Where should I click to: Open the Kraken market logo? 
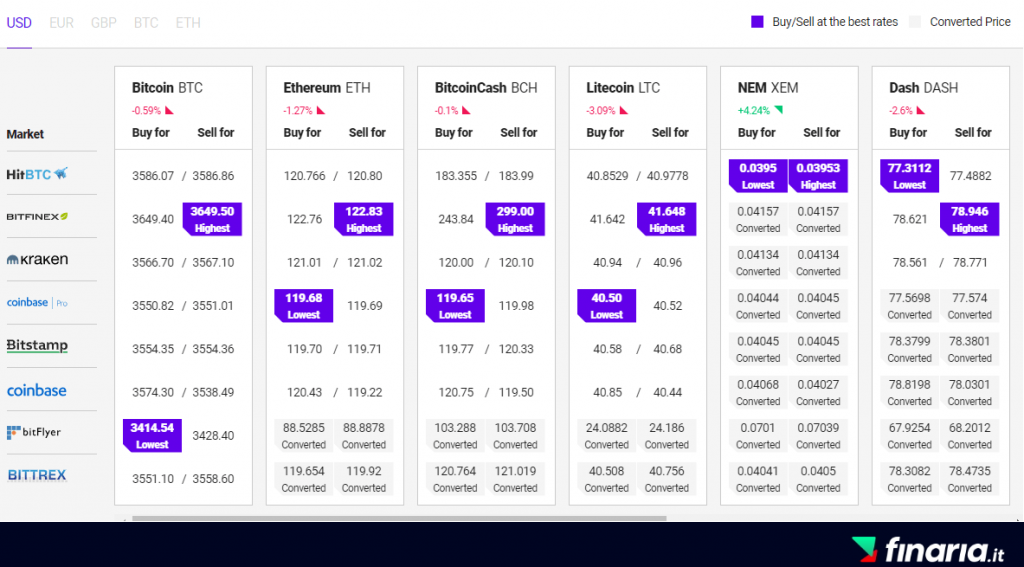(37, 259)
